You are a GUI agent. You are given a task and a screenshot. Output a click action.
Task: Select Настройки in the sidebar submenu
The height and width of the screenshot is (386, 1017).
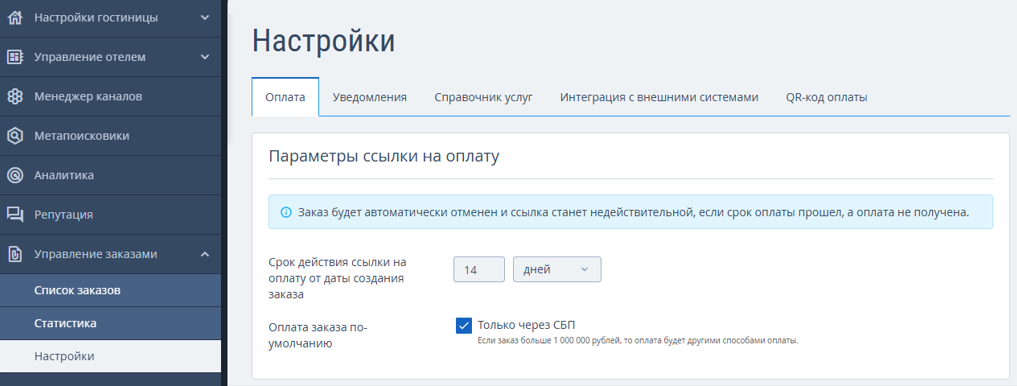110,356
